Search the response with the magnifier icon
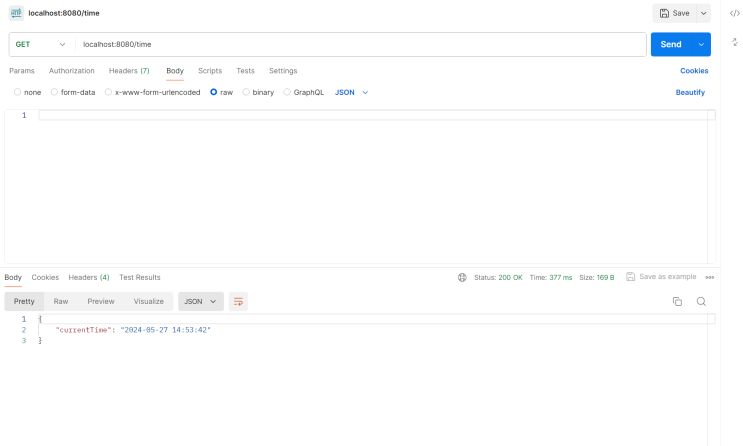The image size is (743, 446). [701, 301]
